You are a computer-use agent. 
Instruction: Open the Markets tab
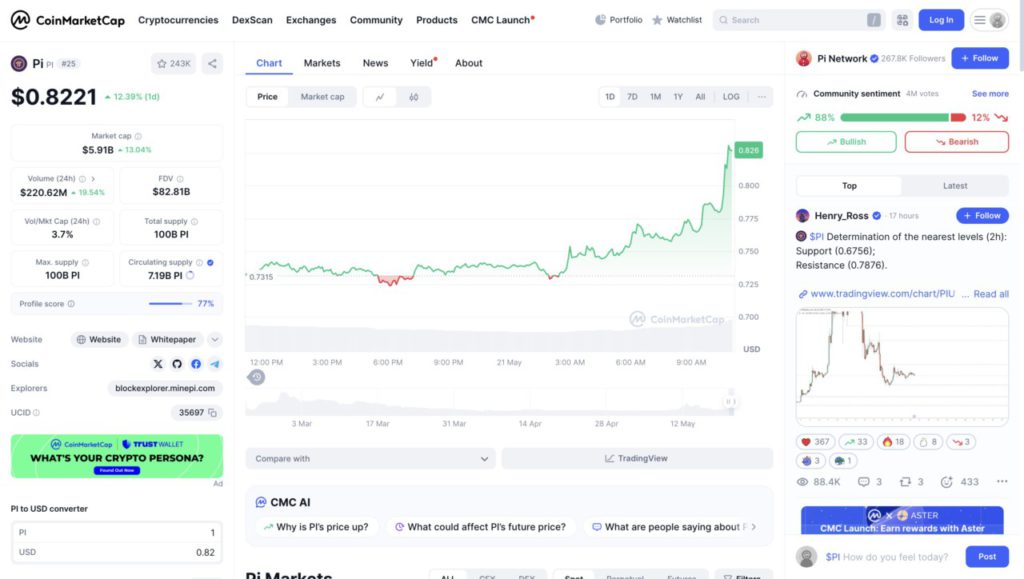point(322,63)
